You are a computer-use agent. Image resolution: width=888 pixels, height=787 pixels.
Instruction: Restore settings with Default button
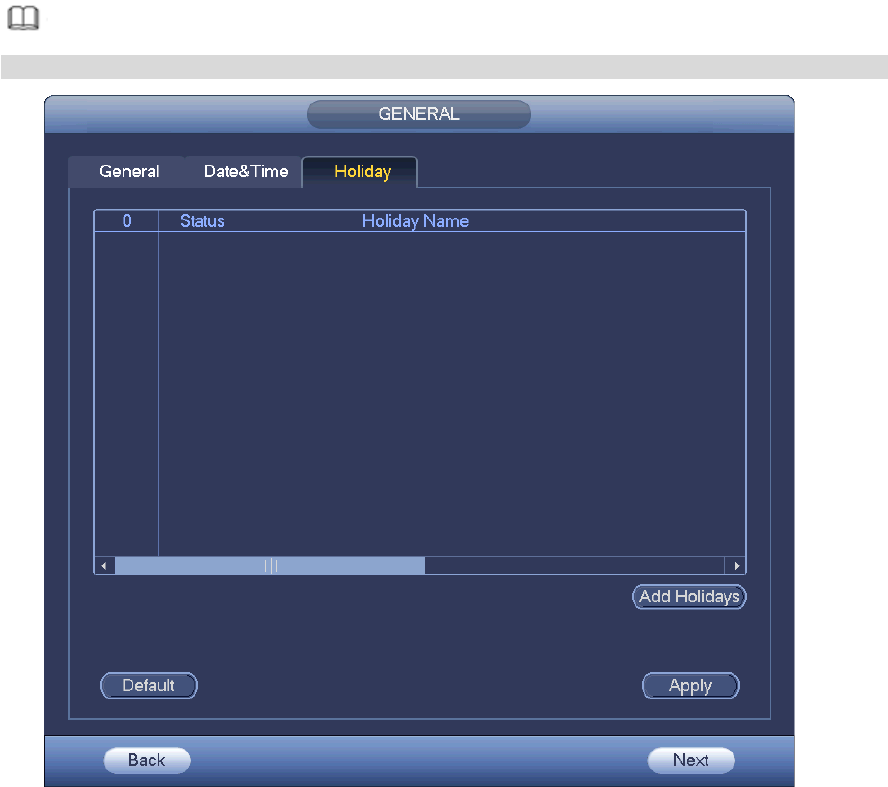tap(149, 686)
